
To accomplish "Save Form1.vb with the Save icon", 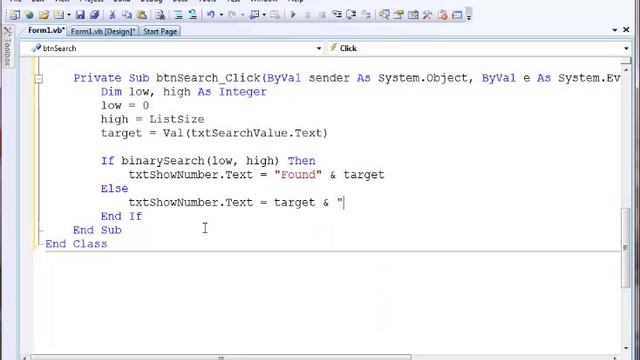I will point(80,15).
